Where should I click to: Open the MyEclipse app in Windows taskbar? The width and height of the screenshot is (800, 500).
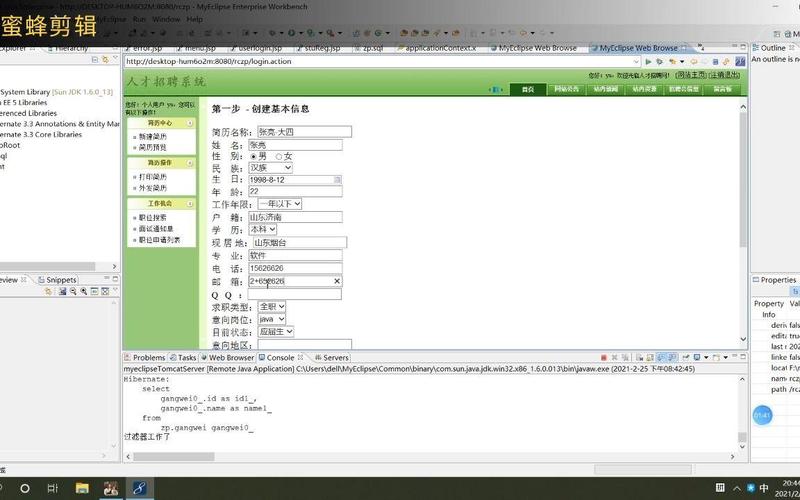(x=139, y=487)
